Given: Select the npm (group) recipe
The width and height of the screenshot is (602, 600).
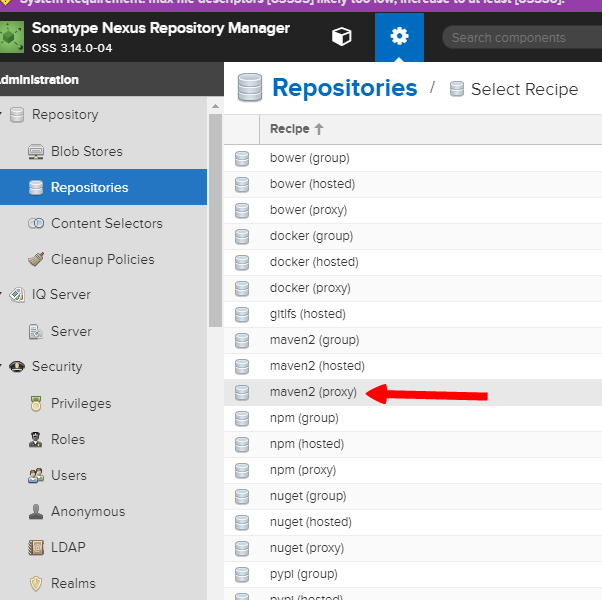Looking at the screenshot, I should pos(413,418).
